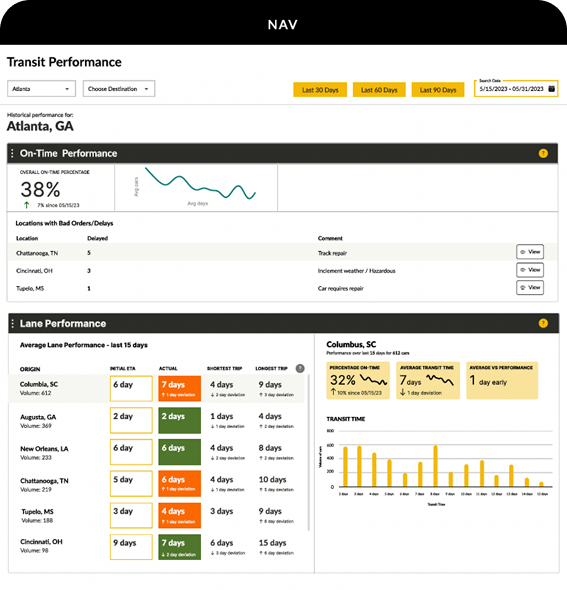567x590 pixels.
Task: Click the Longest Trip column info icon
Action: pyautogui.click(x=300, y=368)
